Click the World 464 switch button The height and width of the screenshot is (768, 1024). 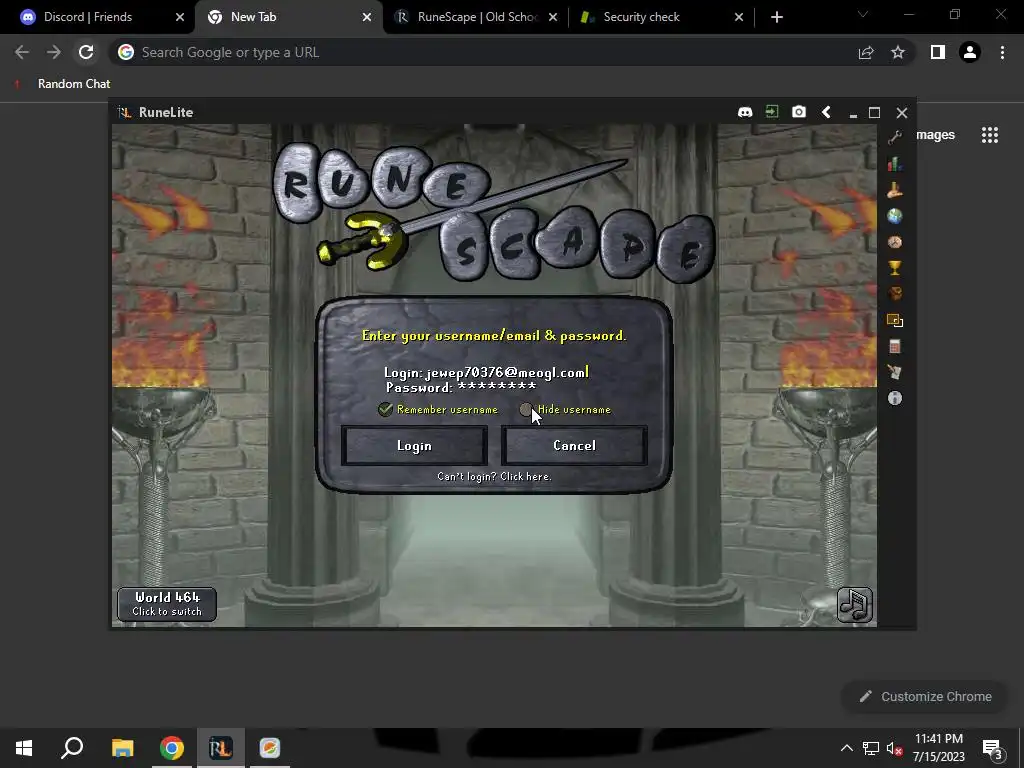click(167, 604)
